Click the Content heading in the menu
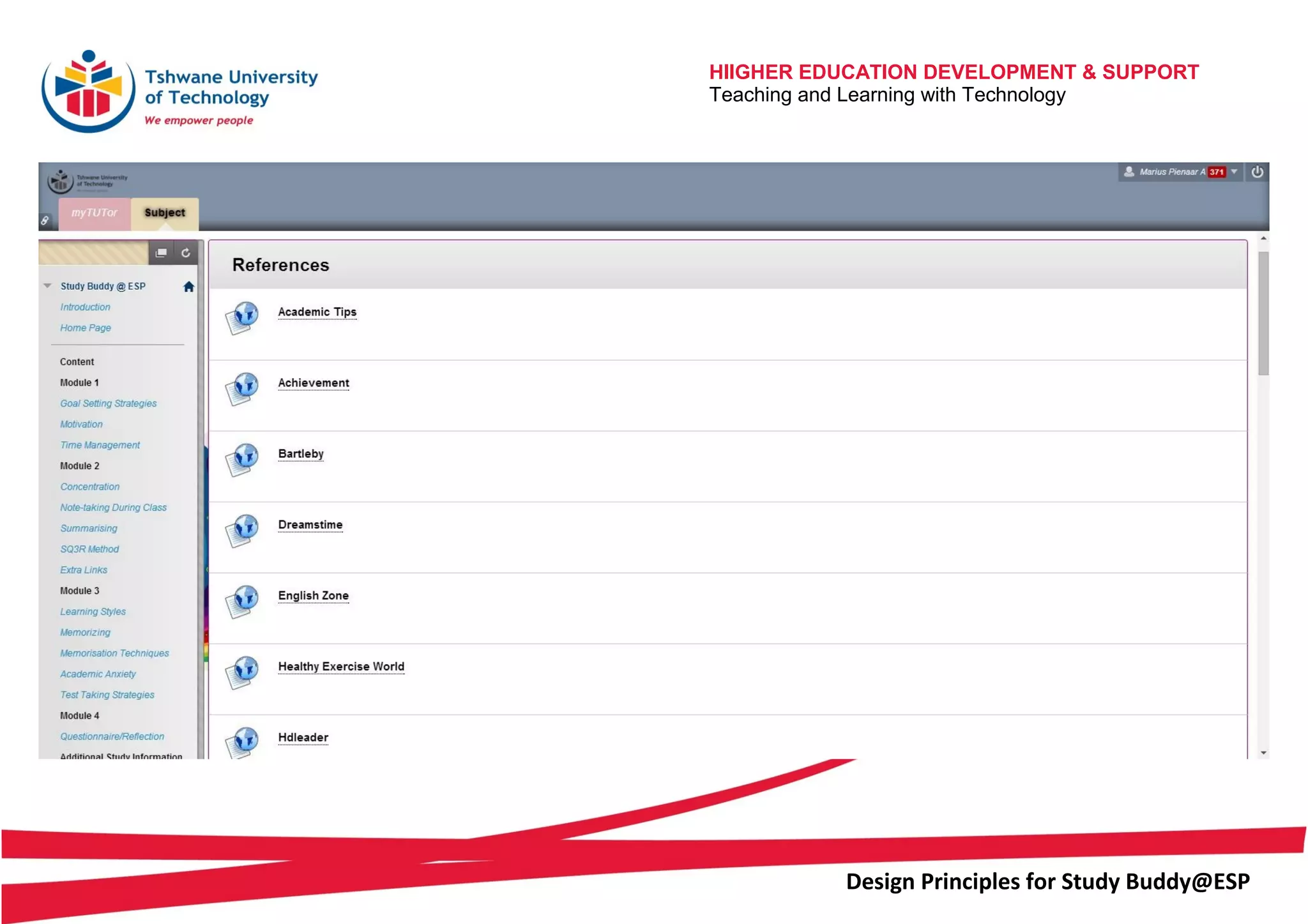 [x=77, y=362]
